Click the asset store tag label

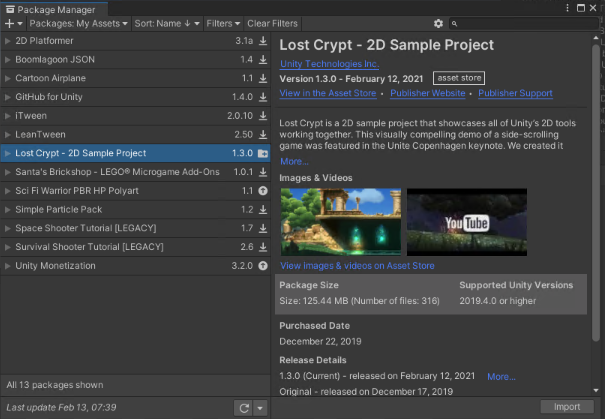point(459,78)
